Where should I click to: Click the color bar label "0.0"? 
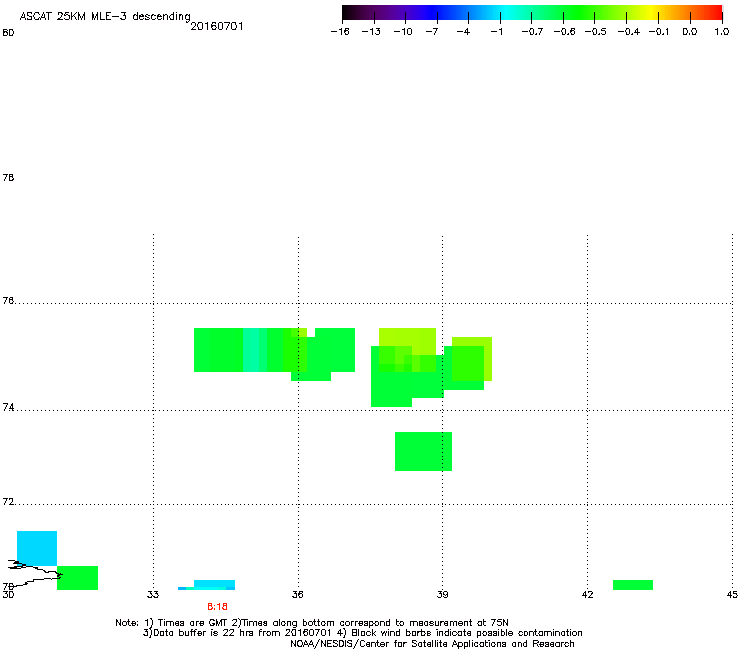pos(690,32)
